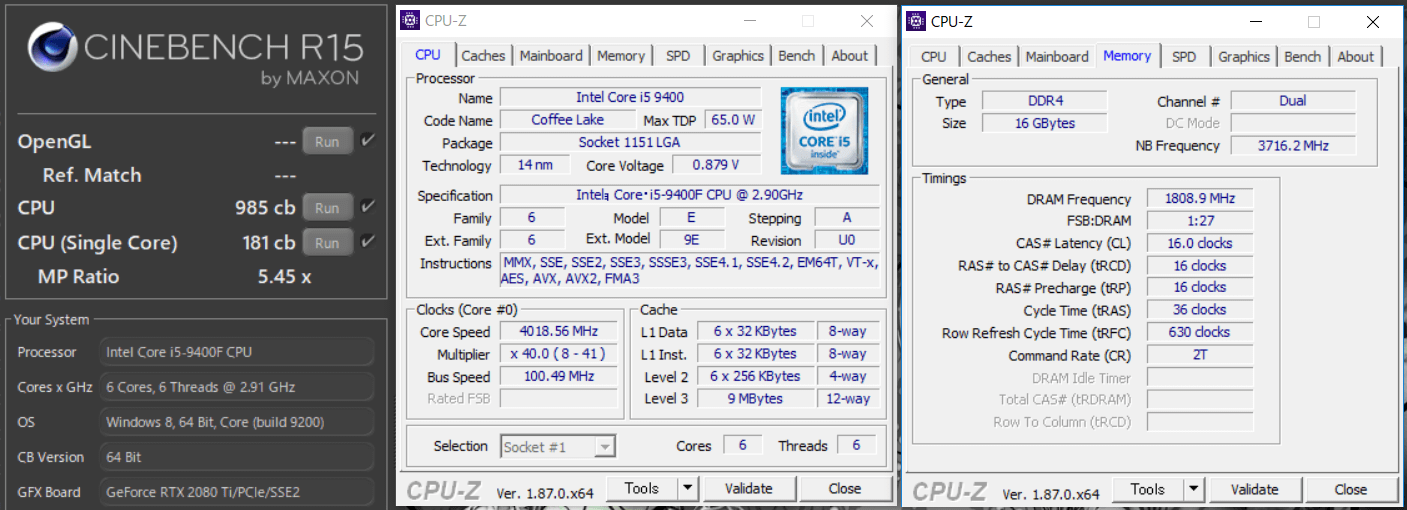Click Close button in left CPU-Z window
The height and width of the screenshot is (510, 1407).
pos(845,489)
